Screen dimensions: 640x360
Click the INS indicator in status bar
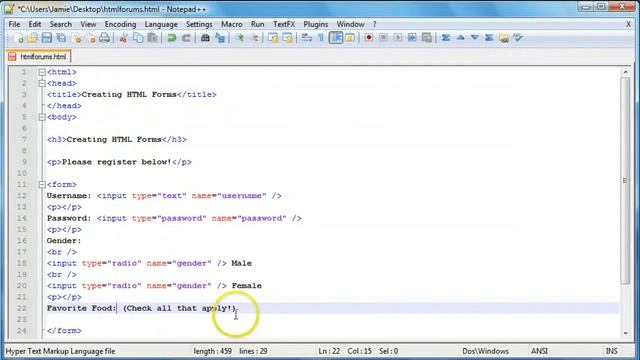click(611, 351)
